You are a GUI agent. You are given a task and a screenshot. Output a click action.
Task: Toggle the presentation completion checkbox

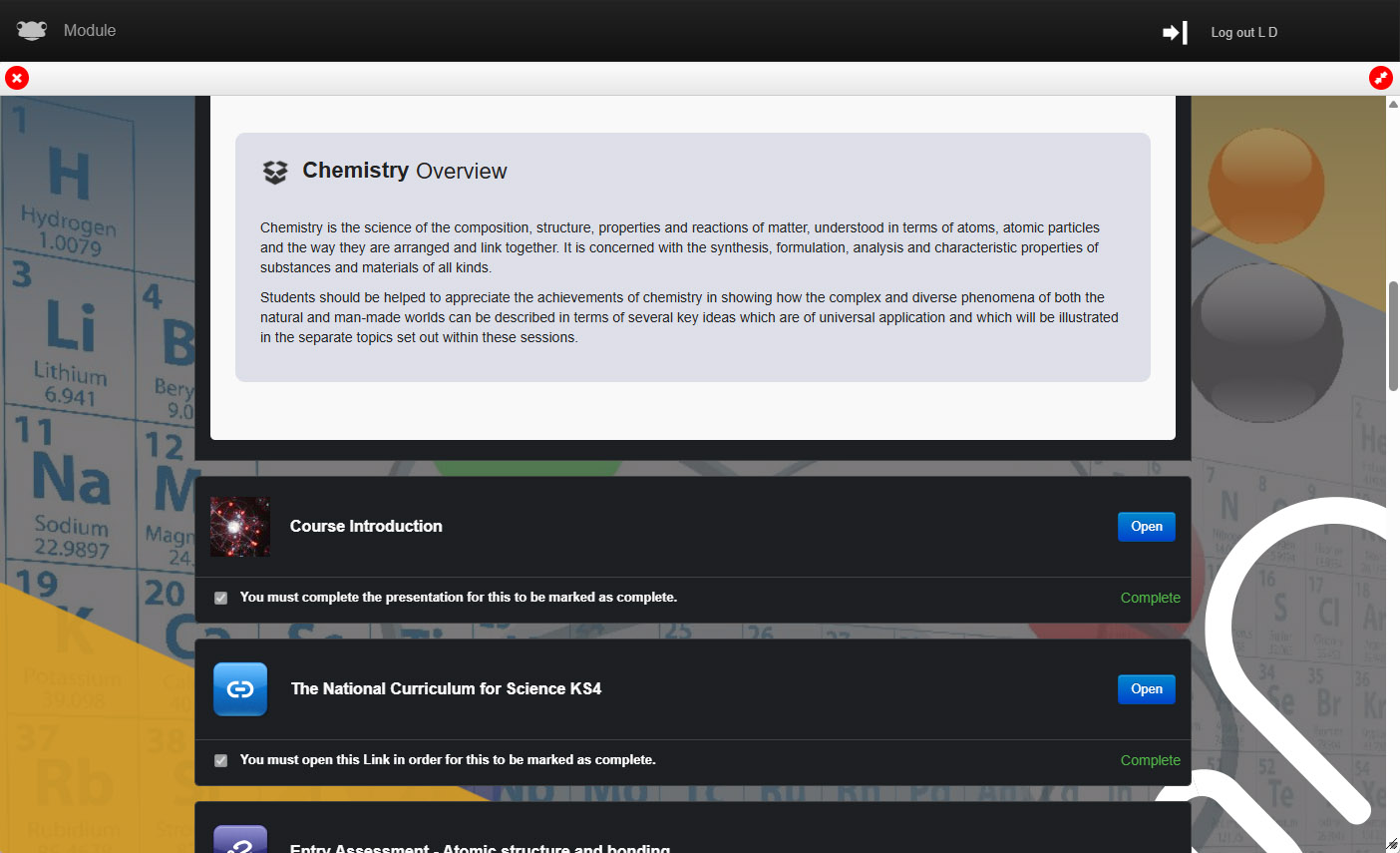221,598
